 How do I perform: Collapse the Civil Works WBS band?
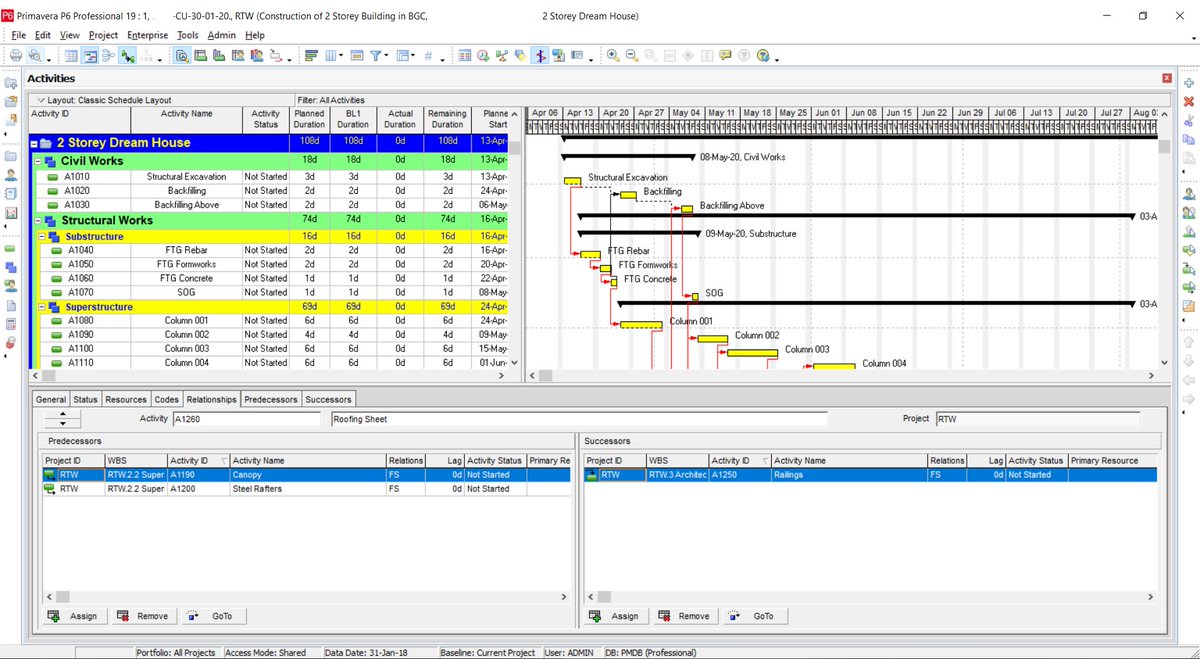click(x=36, y=161)
